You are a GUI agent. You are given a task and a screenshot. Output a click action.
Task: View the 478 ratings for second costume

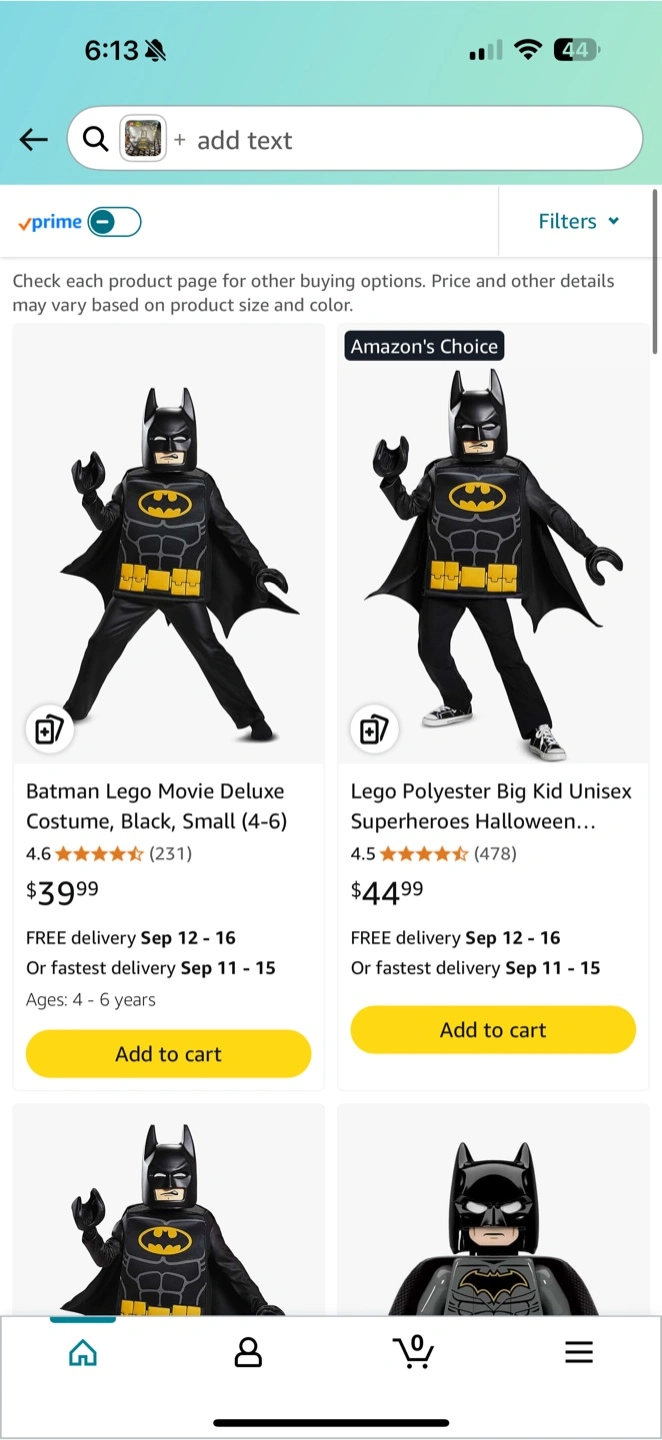tap(495, 854)
